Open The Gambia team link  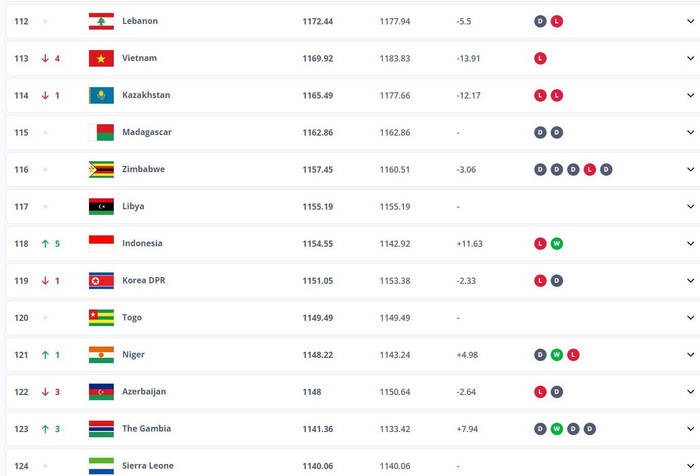tap(146, 429)
